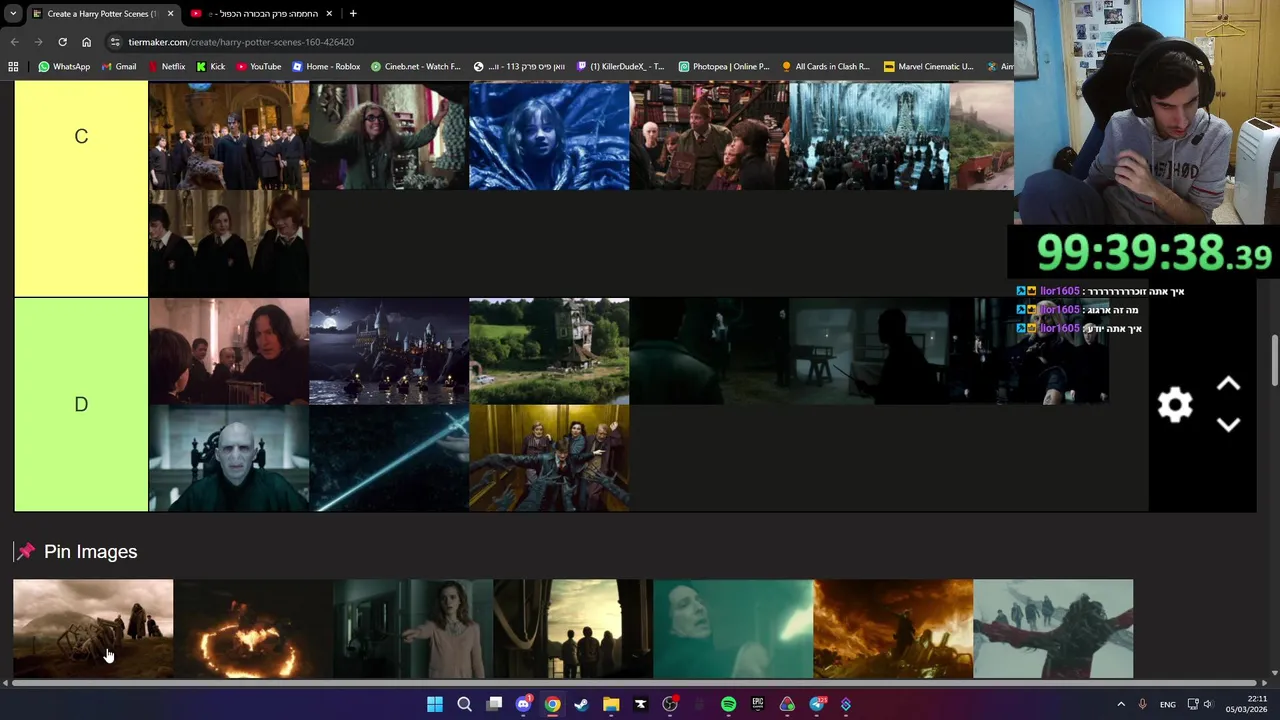Open the tier settings gear icon

click(x=1175, y=404)
